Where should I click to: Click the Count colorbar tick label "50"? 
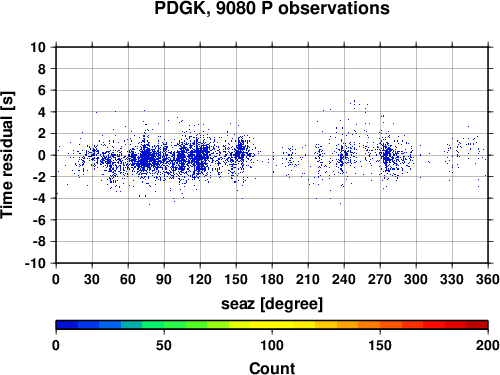coord(164,345)
